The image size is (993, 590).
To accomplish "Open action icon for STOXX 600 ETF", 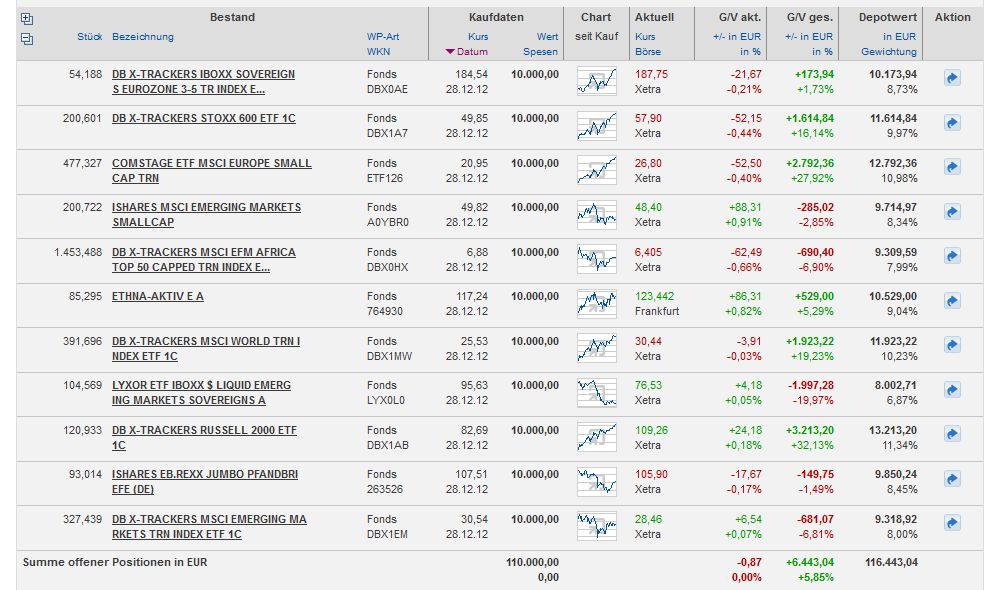I will [952, 123].
